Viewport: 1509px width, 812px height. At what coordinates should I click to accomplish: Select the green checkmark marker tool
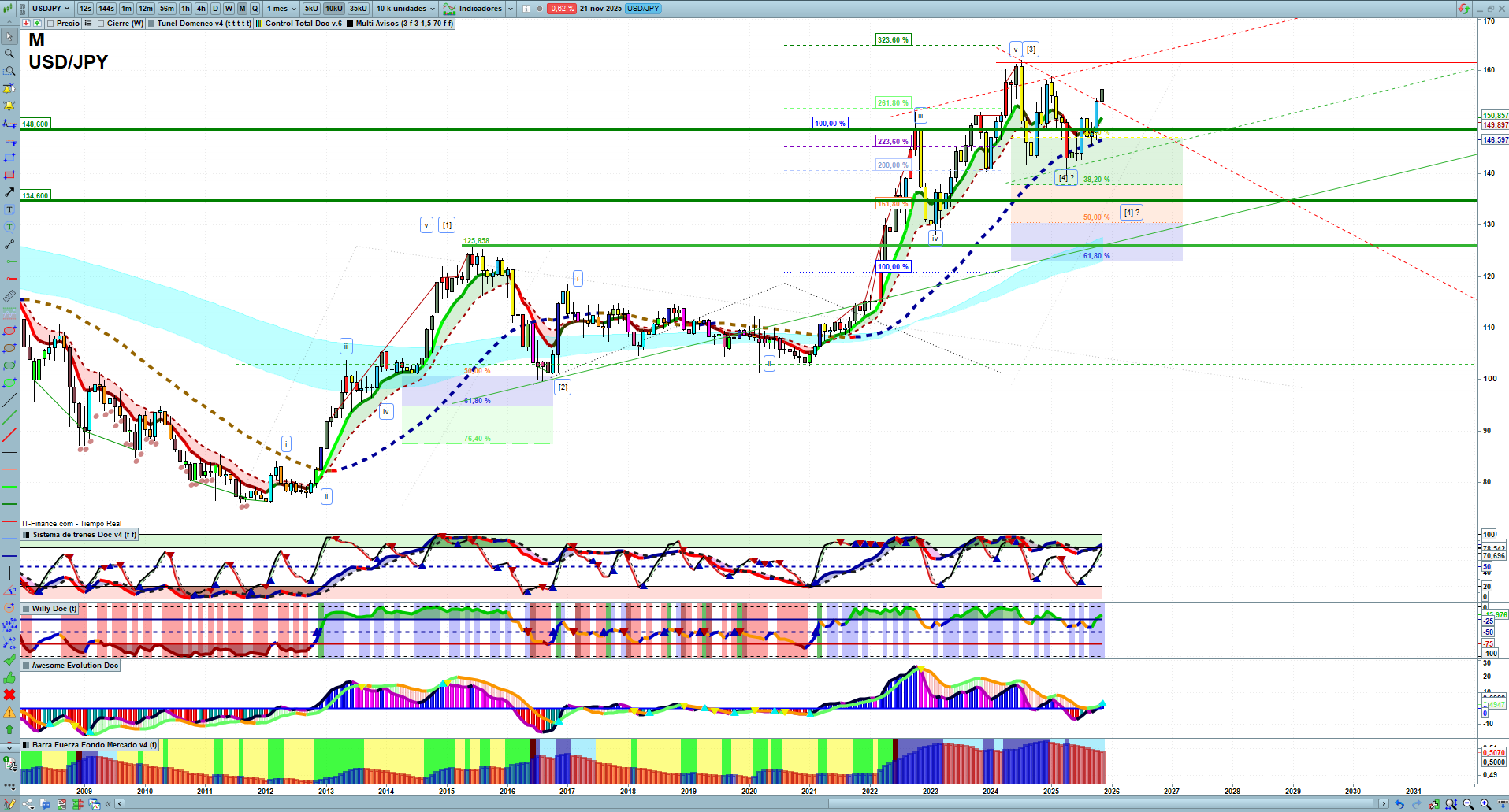(x=9, y=660)
